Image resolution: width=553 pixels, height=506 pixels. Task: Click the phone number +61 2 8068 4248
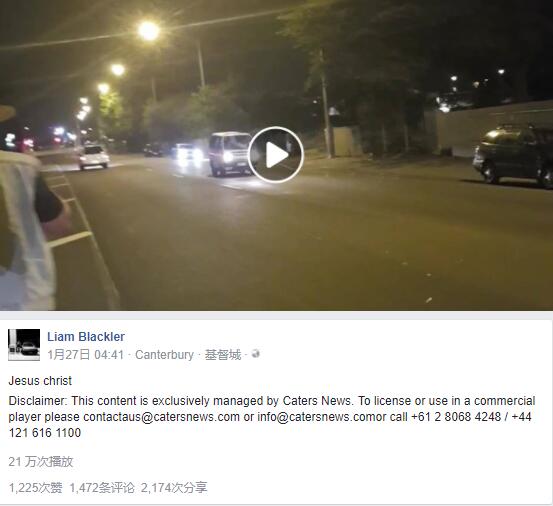tap(456, 417)
